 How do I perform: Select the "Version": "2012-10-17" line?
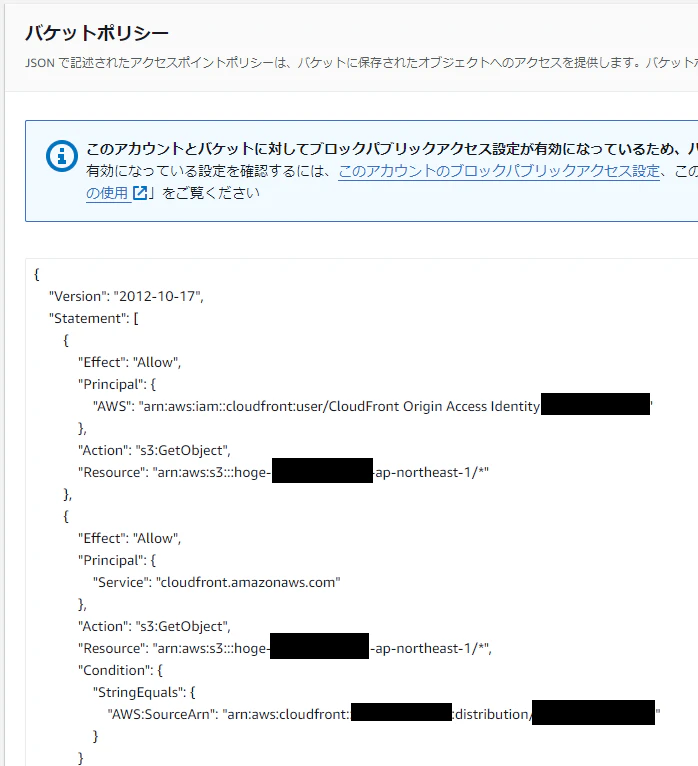click(x=126, y=297)
